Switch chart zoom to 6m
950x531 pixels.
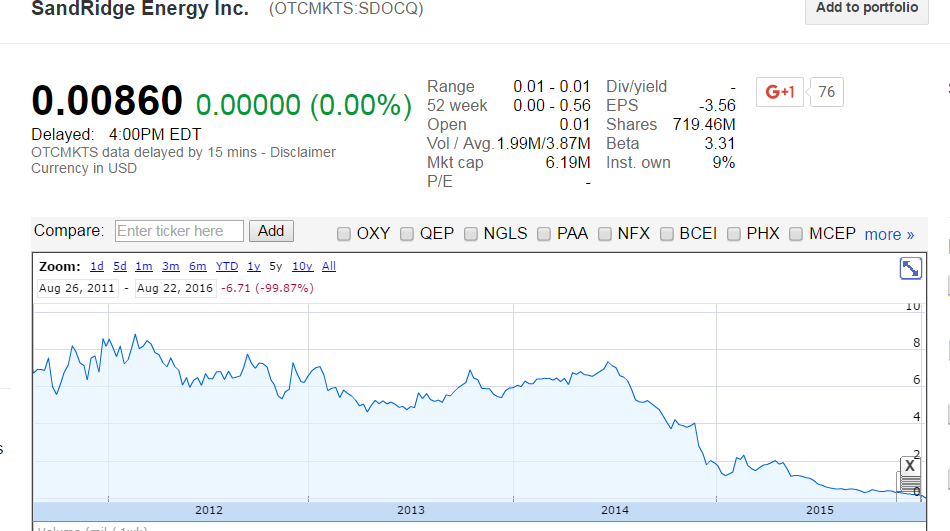coord(197,266)
